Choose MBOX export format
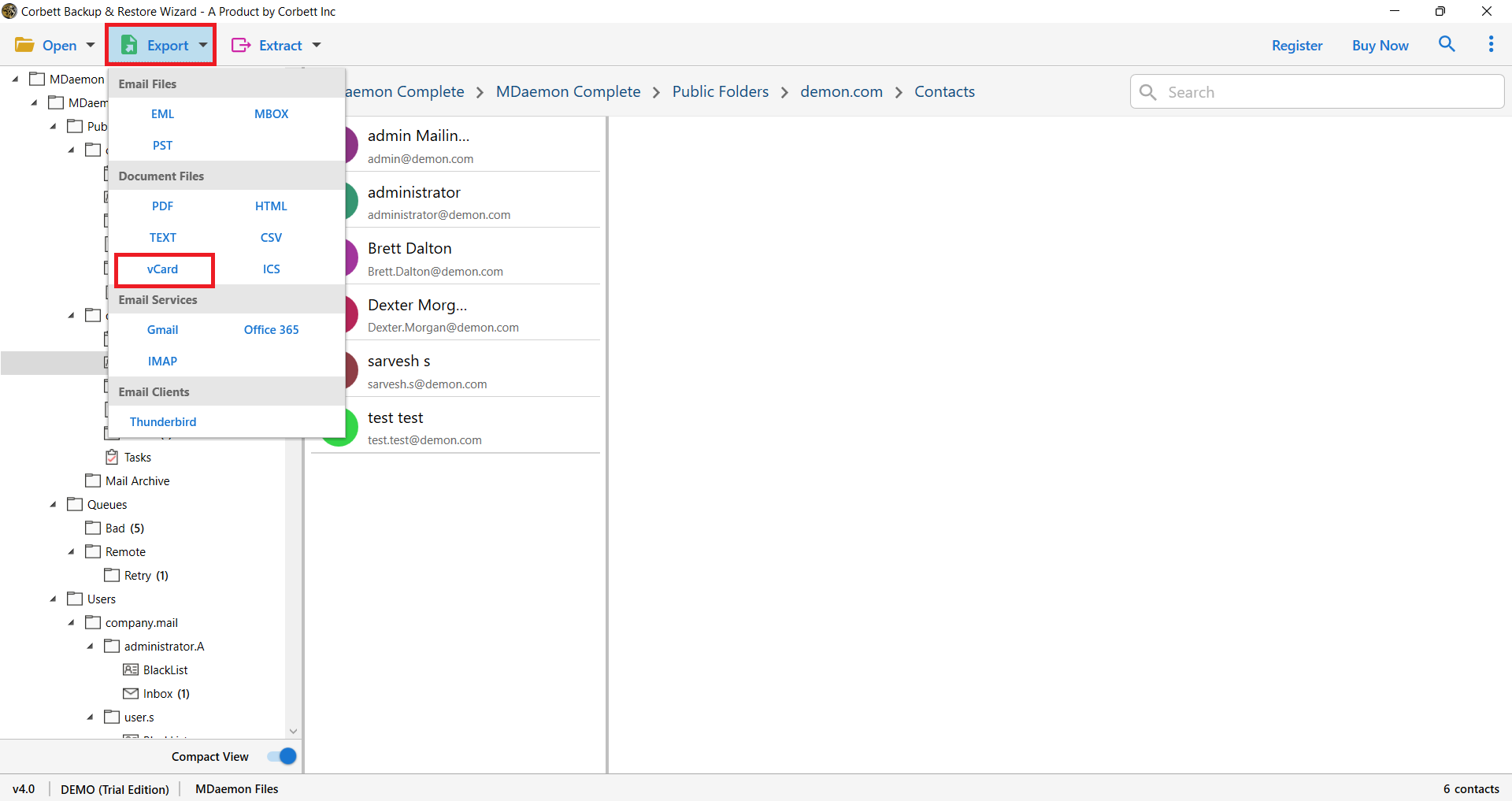 271,113
